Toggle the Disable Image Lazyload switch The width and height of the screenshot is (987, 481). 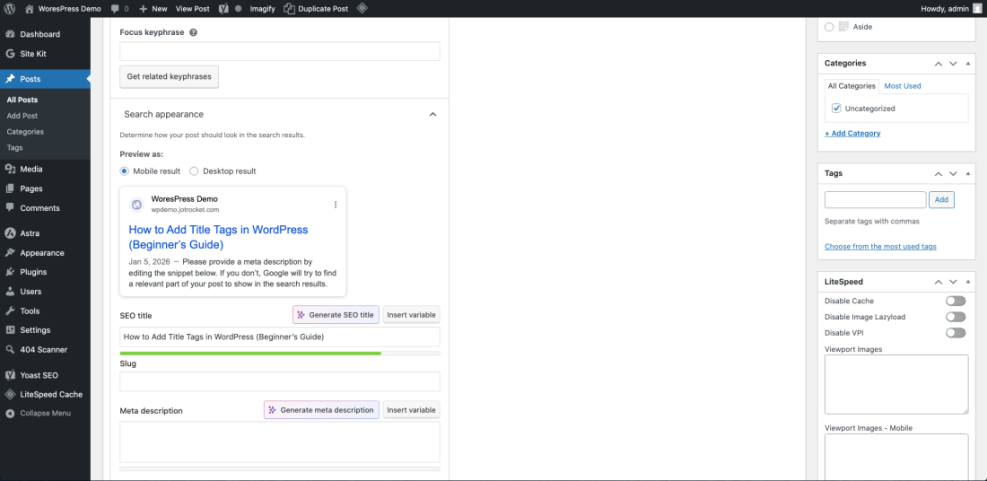[956, 317]
